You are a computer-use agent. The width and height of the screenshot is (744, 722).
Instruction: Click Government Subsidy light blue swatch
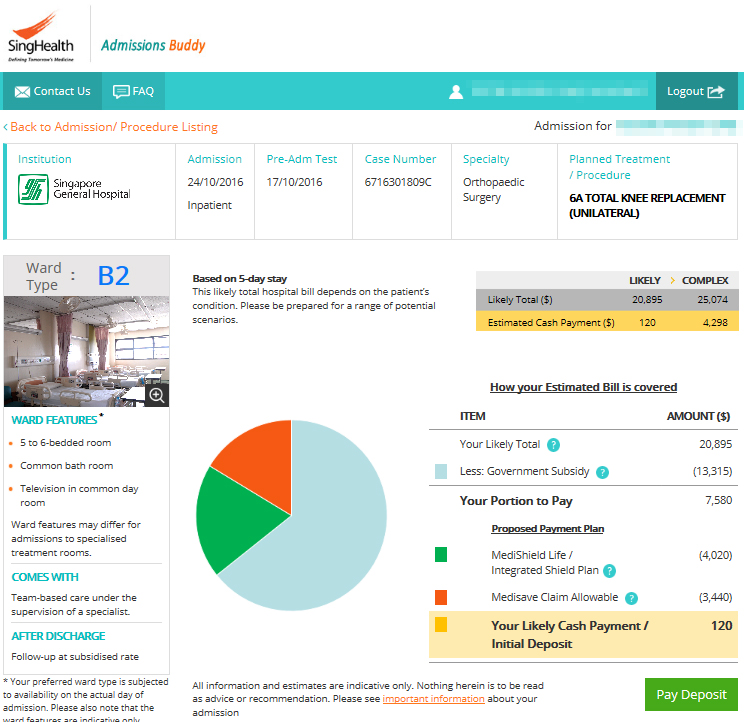click(441, 472)
